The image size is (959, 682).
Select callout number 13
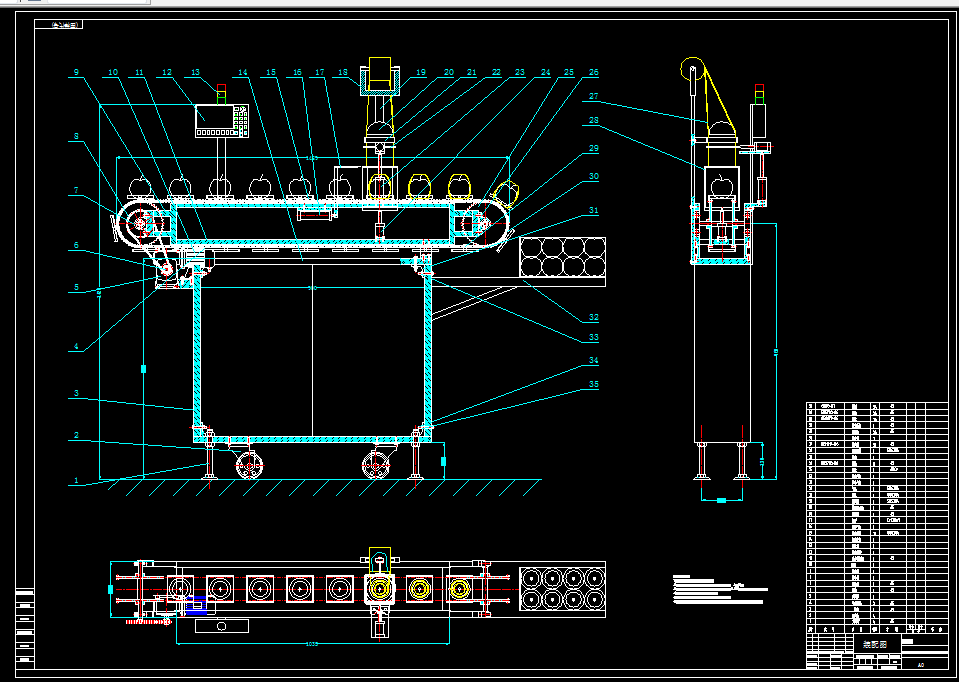pos(195,72)
